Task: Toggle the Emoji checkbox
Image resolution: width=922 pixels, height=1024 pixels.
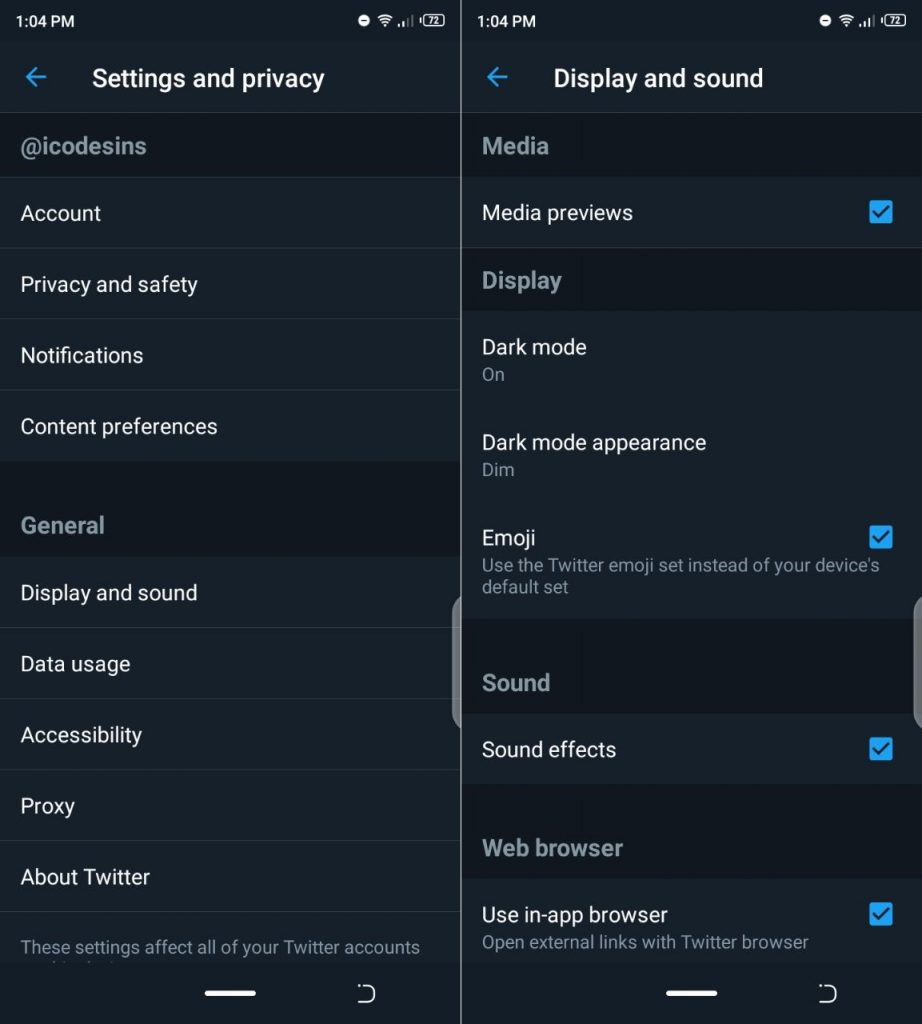Action: (x=881, y=537)
